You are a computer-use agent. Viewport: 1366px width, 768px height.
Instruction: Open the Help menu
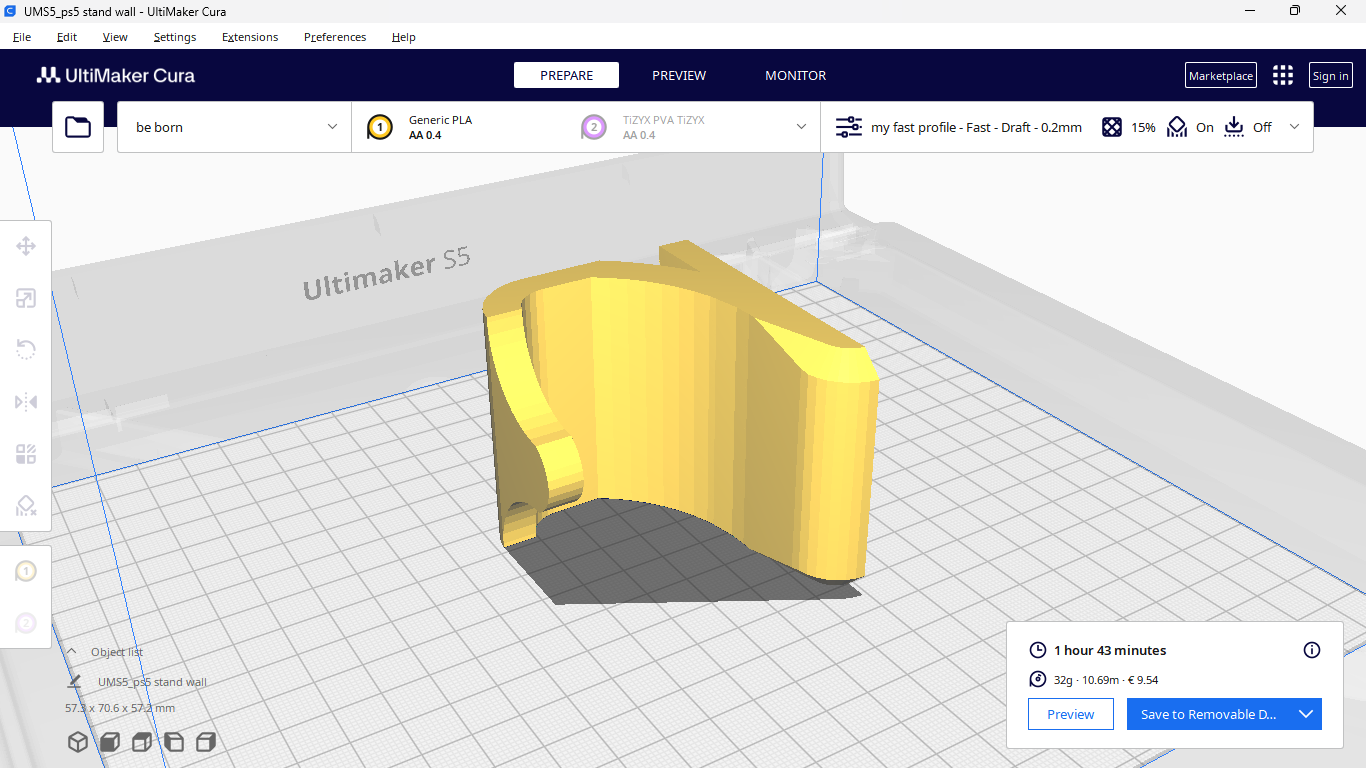[x=403, y=37]
